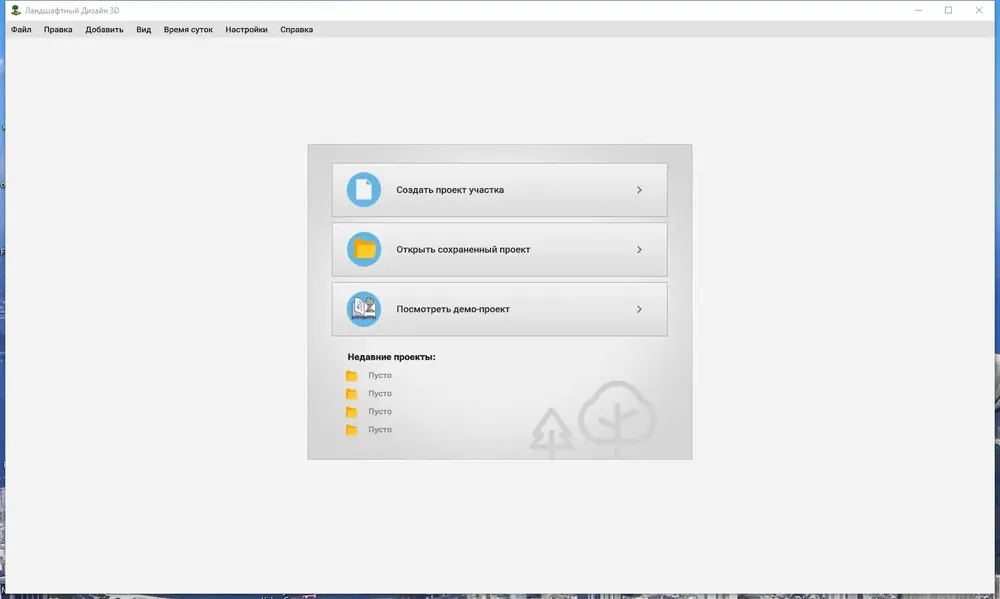Click the fourth recent project folder icon
Image resolution: width=1000 pixels, height=599 pixels.
(351, 430)
